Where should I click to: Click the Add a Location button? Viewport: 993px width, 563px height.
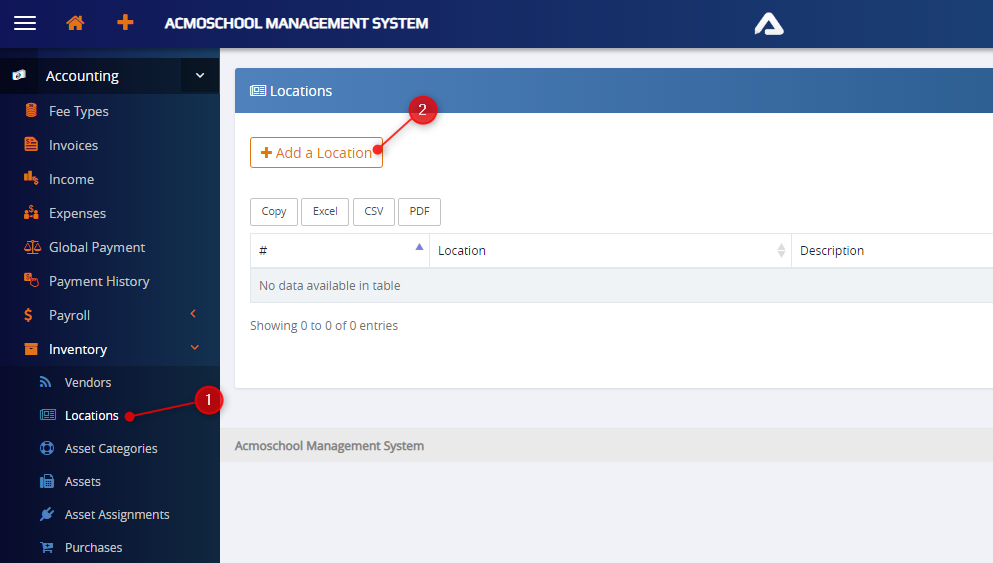tap(316, 153)
